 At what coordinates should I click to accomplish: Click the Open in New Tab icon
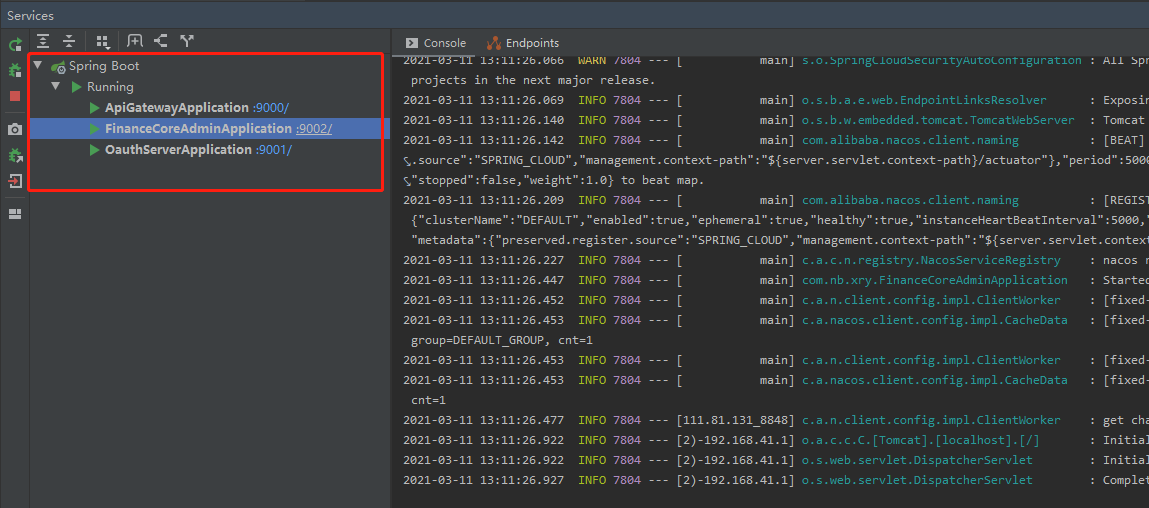point(160,41)
